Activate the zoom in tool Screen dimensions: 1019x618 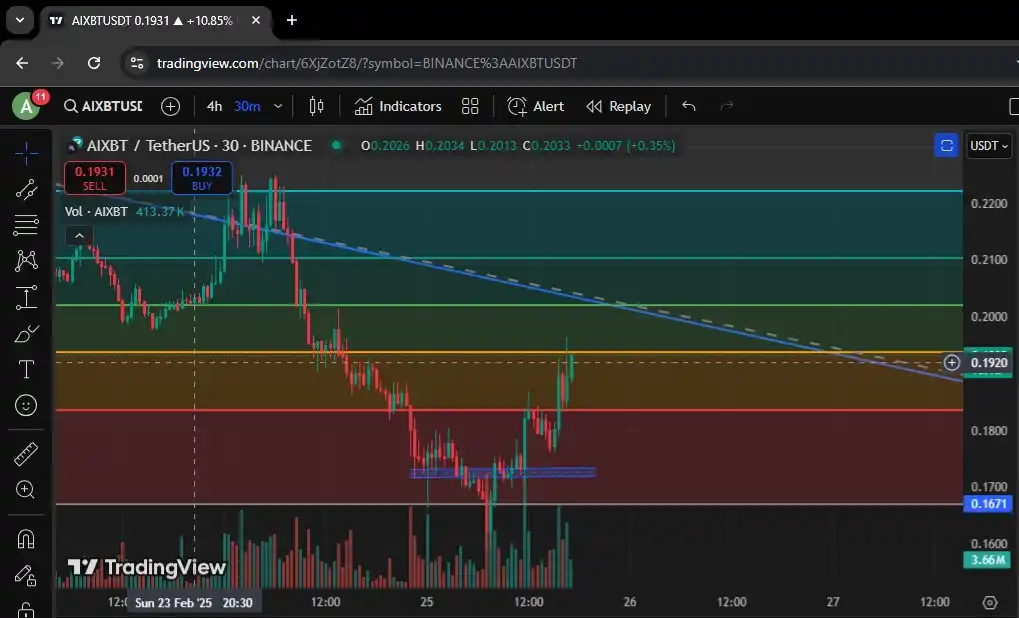click(x=26, y=489)
